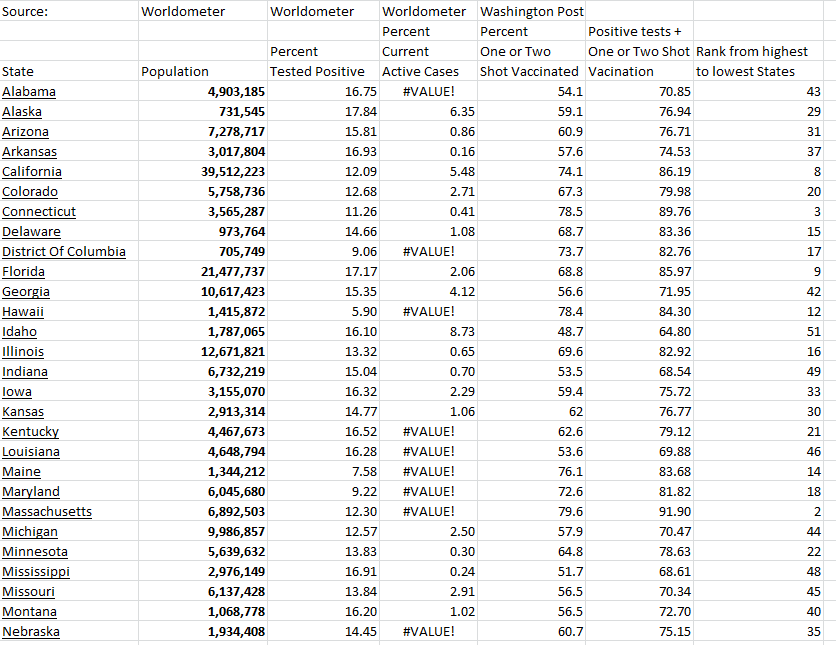Follow the Kentucky hyperlink
Screen dimensions: 836x645
(31, 432)
